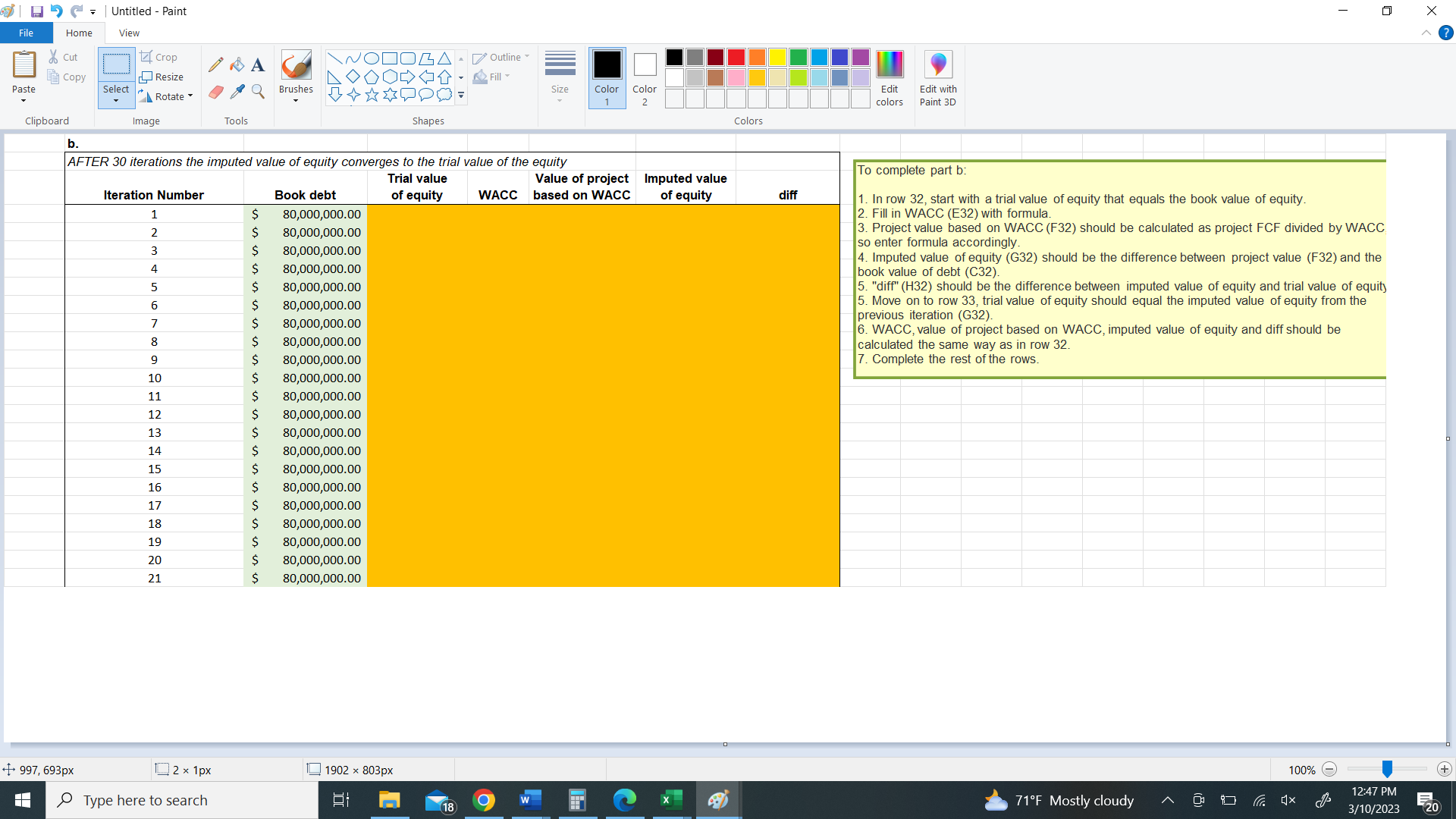Select the Magnifier tool

pos(258,91)
